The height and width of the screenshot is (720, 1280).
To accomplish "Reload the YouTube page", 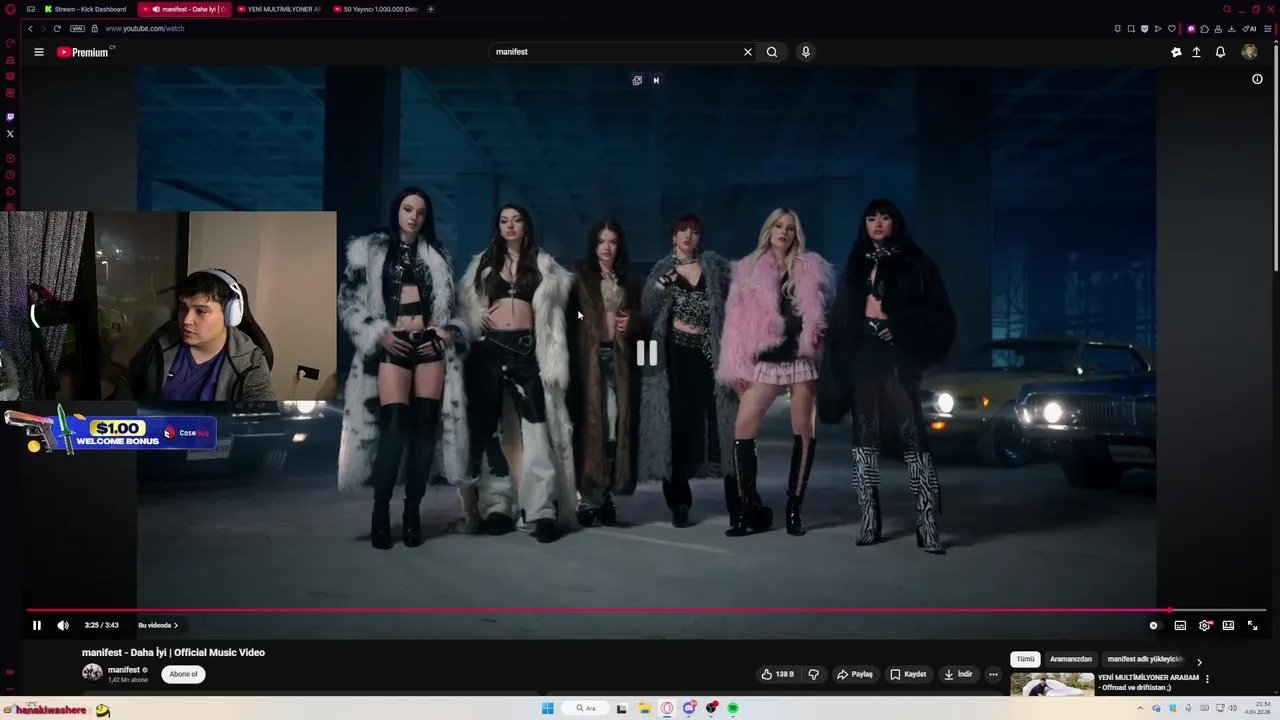I will click(x=57, y=28).
